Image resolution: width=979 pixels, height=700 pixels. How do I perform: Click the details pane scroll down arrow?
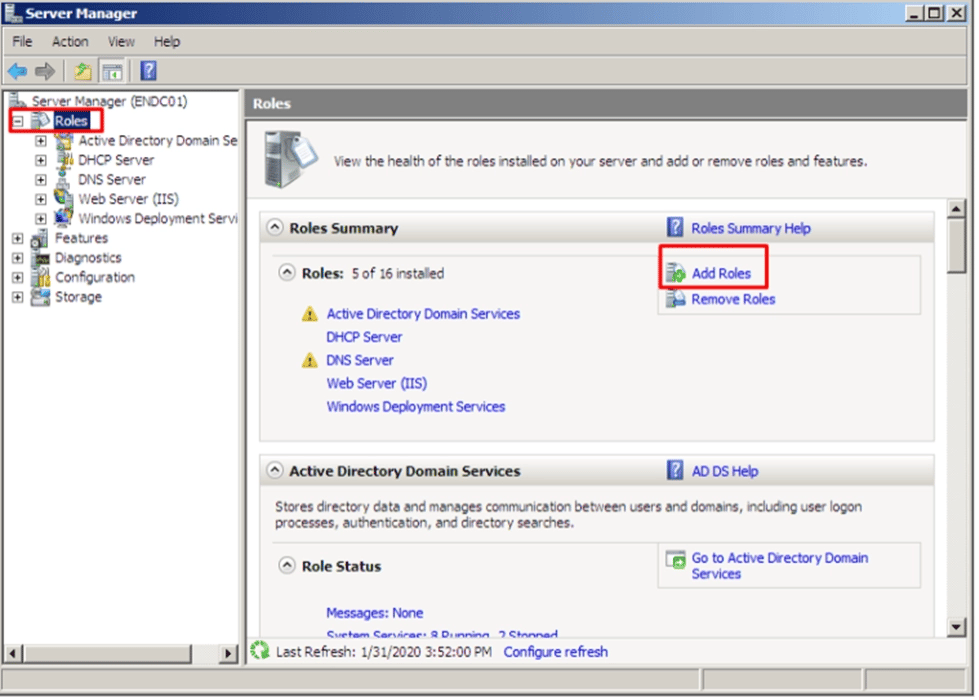956,627
